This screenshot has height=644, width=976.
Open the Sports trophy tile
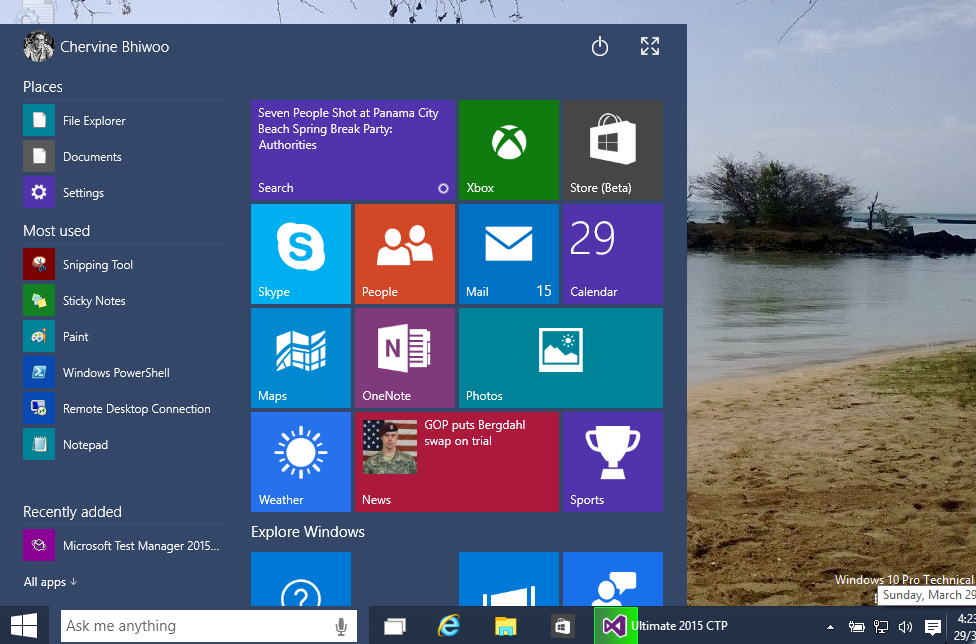pos(612,462)
